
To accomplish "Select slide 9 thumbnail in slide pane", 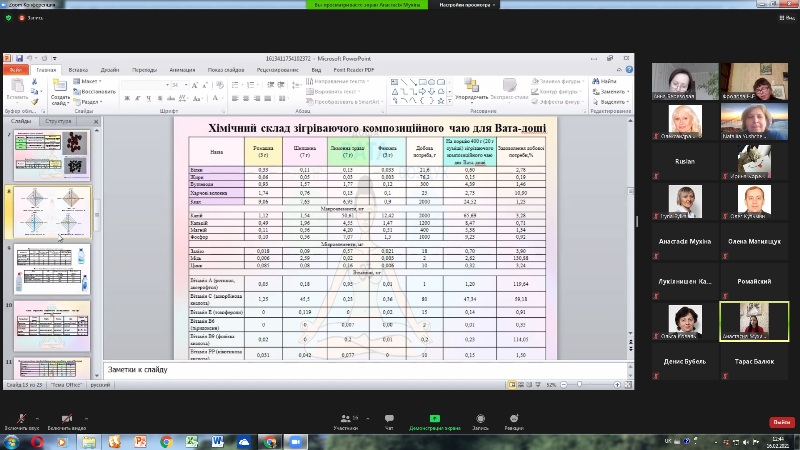I will pyautogui.click(x=51, y=270).
